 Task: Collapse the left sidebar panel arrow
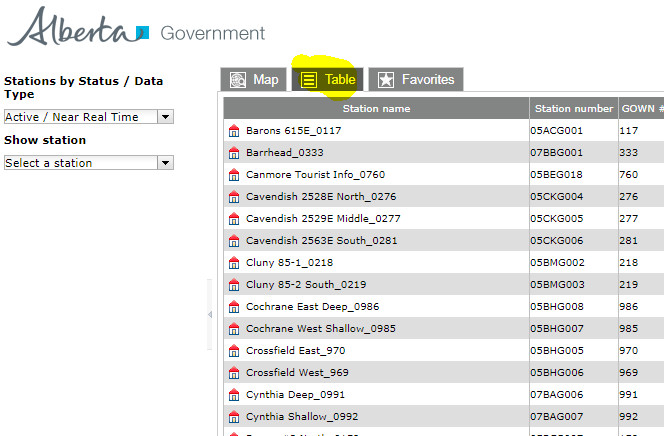210,315
